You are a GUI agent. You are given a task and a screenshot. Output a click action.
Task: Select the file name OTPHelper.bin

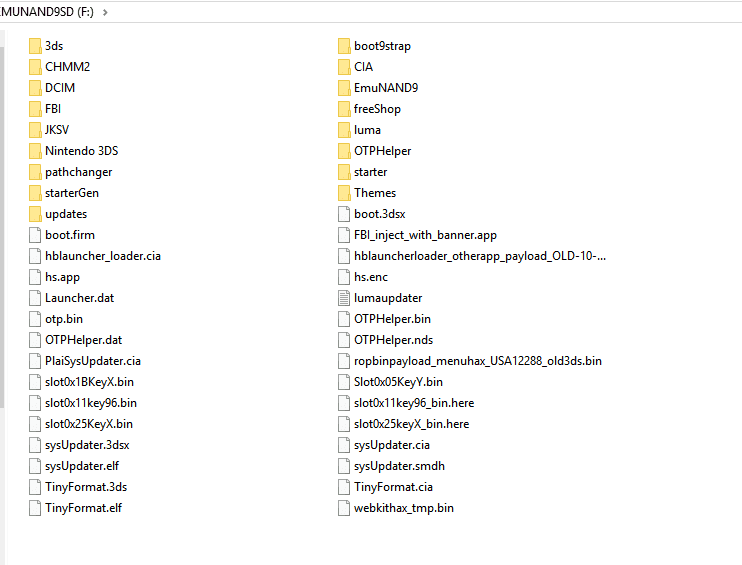(x=392, y=319)
